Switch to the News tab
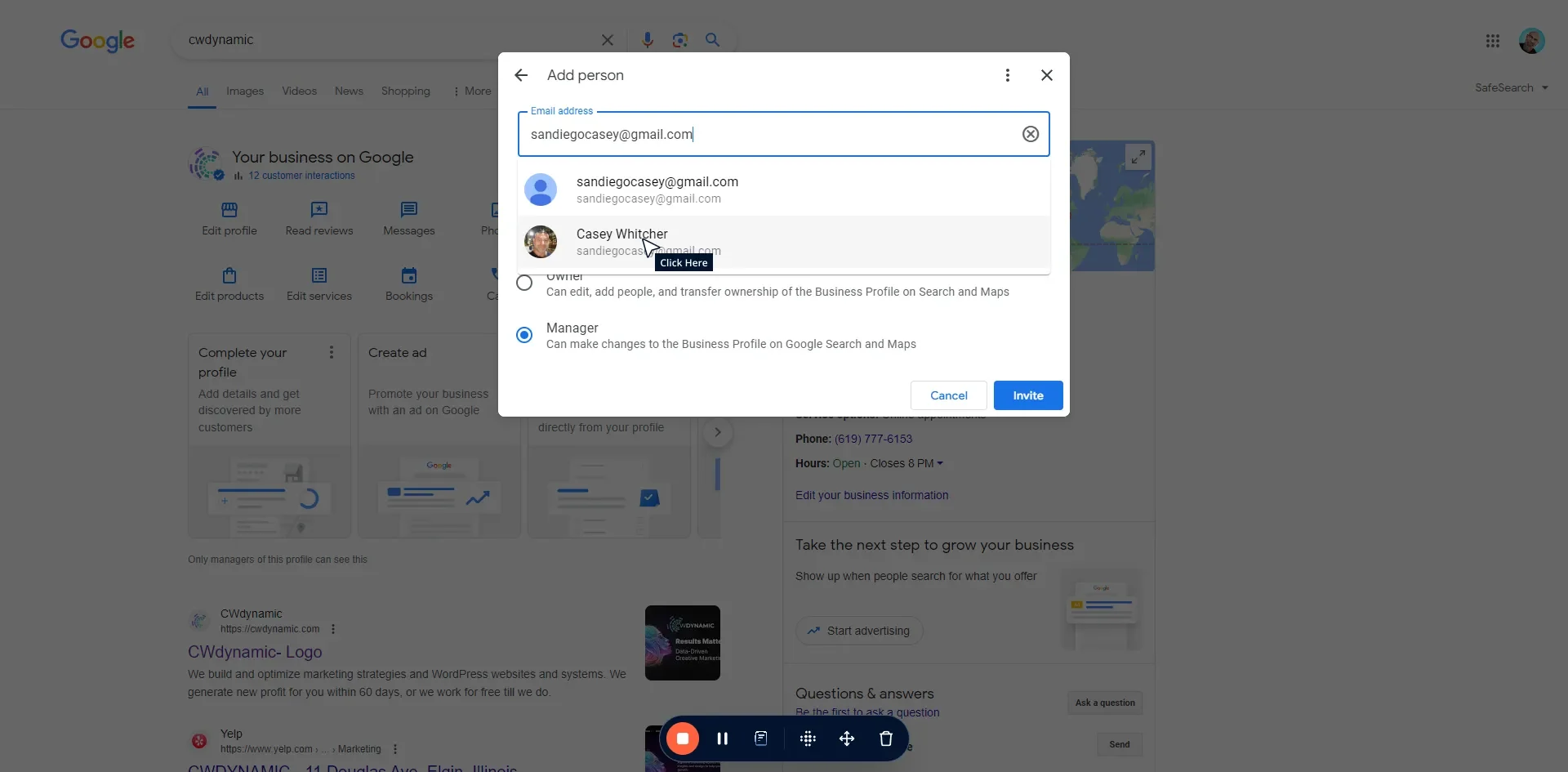Viewport: 1568px width, 772px height. [349, 91]
